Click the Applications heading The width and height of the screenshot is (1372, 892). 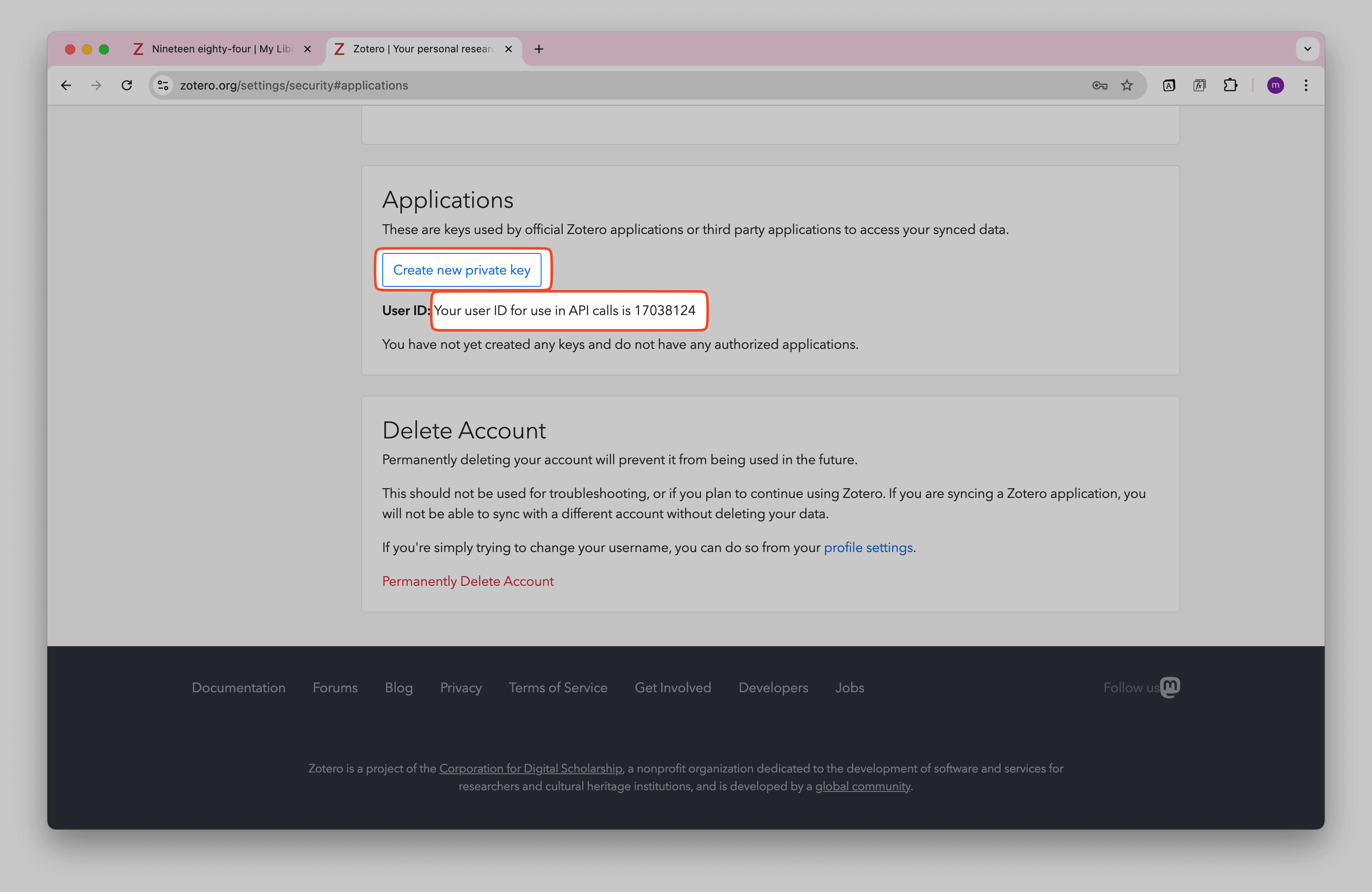(x=447, y=200)
